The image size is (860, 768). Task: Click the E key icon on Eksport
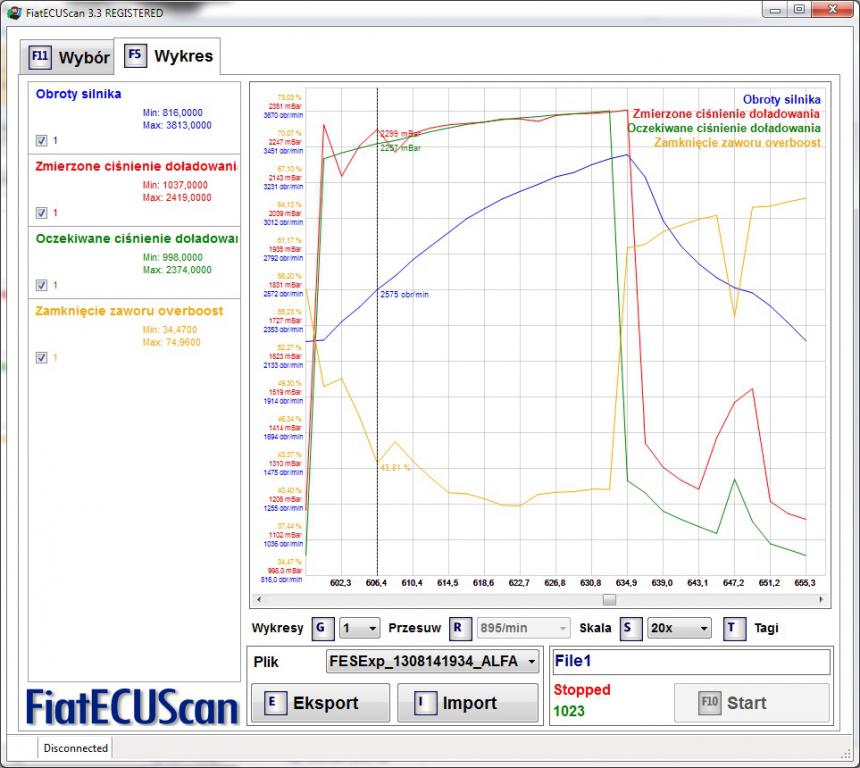275,703
